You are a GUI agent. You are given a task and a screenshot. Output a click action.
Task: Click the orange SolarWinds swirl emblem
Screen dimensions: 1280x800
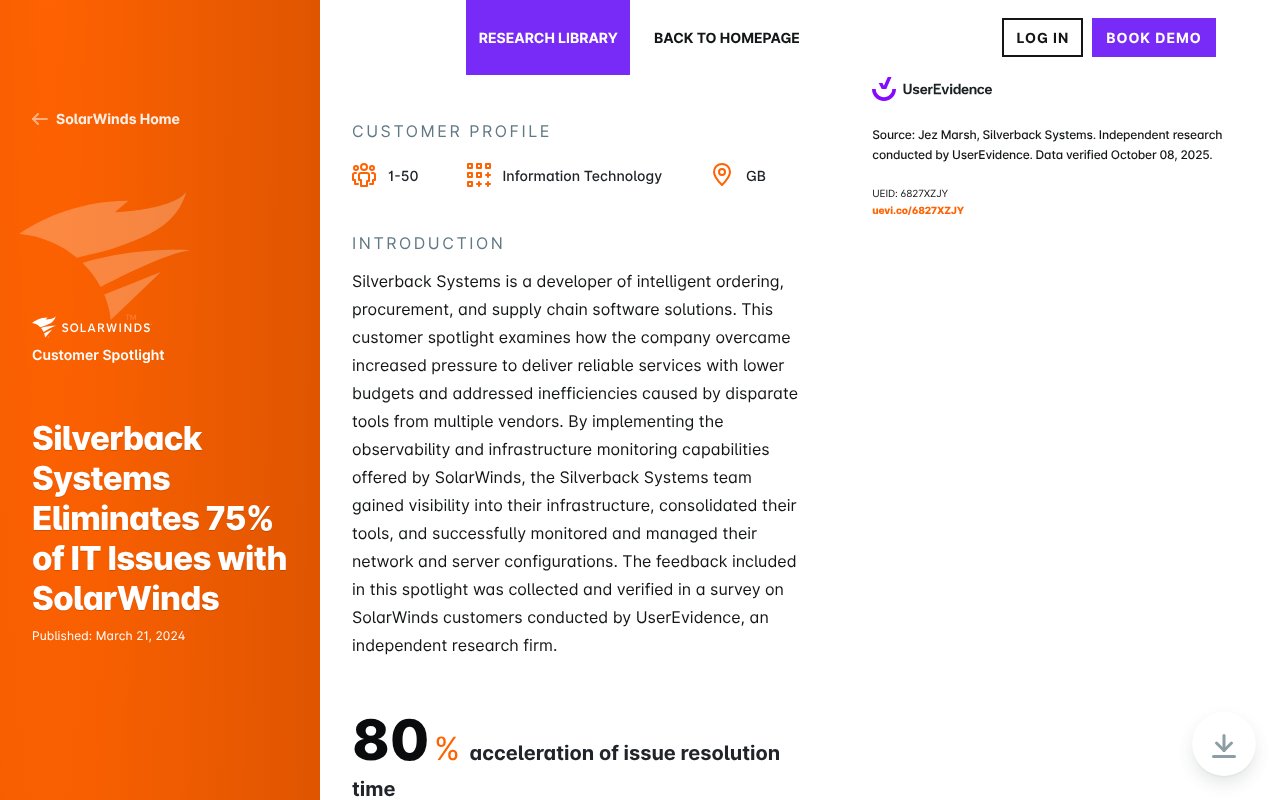(x=105, y=255)
